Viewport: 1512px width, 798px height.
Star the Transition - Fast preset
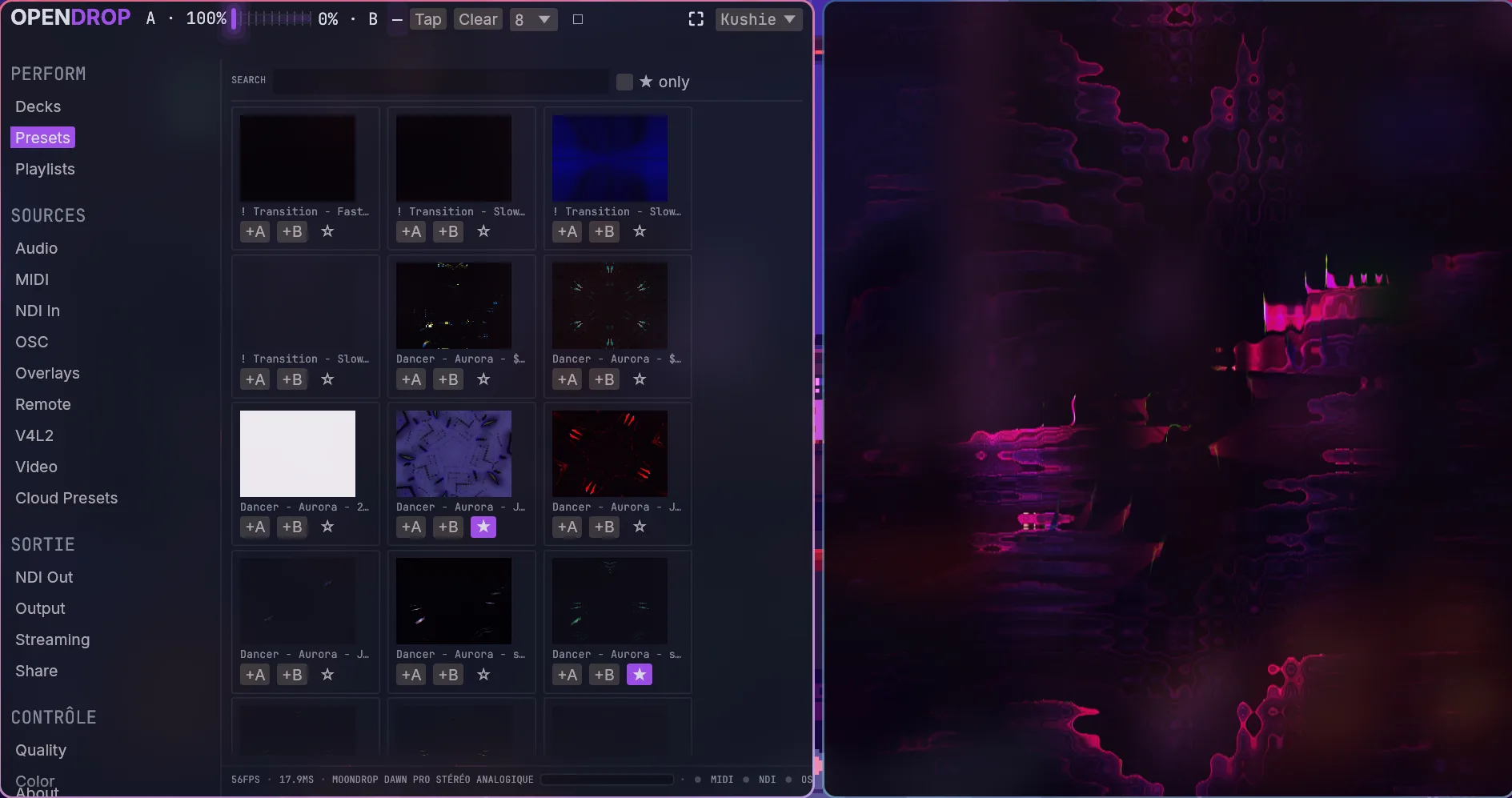[327, 231]
